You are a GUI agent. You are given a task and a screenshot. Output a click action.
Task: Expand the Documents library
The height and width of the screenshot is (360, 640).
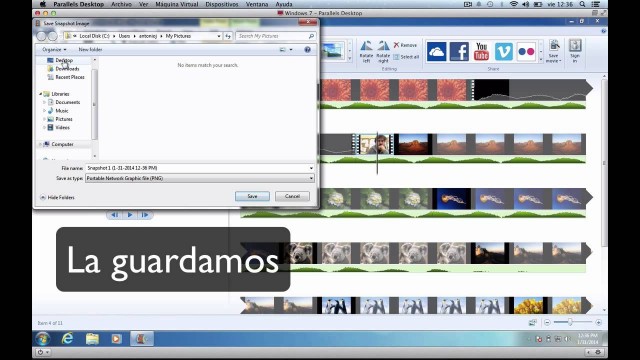point(44,102)
